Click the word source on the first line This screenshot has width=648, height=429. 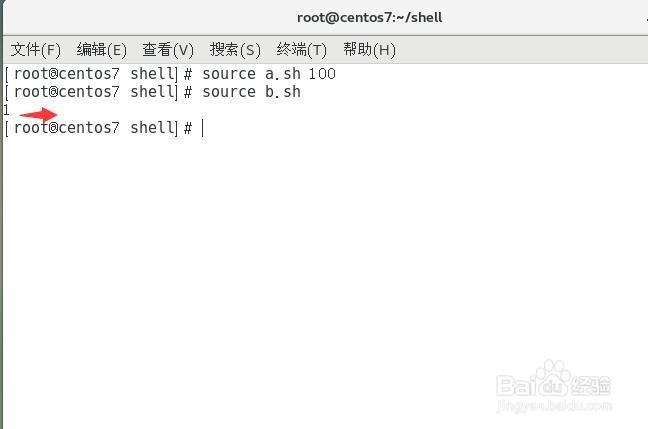(229, 74)
